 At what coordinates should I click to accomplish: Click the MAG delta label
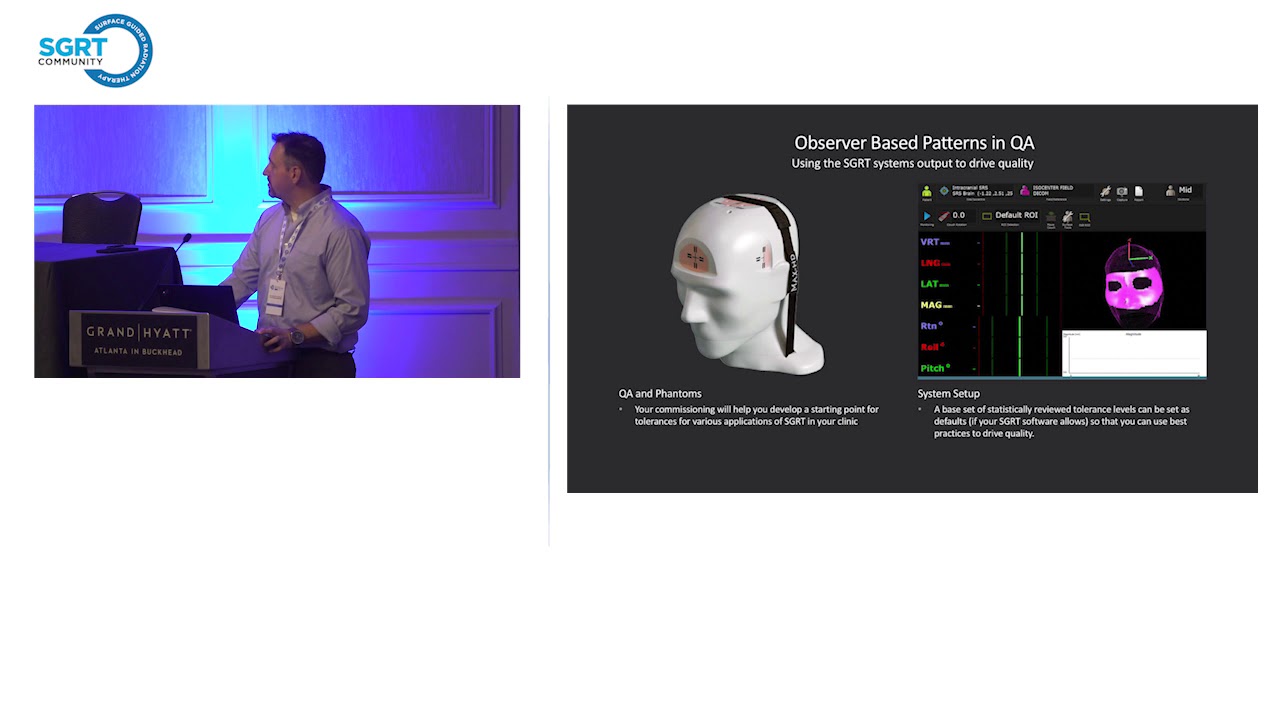(x=936, y=305)
